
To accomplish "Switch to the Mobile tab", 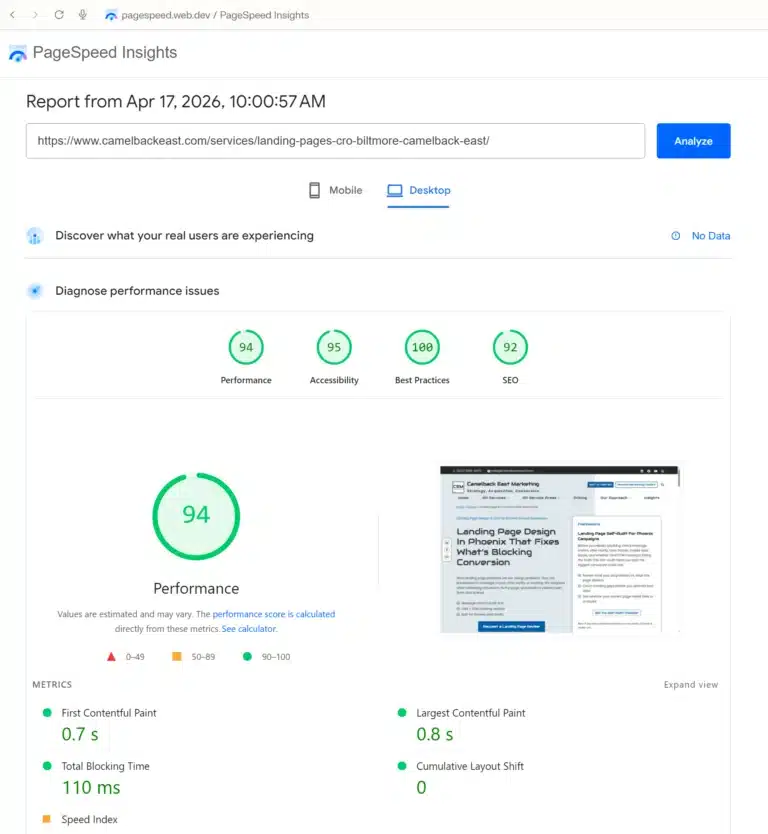I will 336,190.
